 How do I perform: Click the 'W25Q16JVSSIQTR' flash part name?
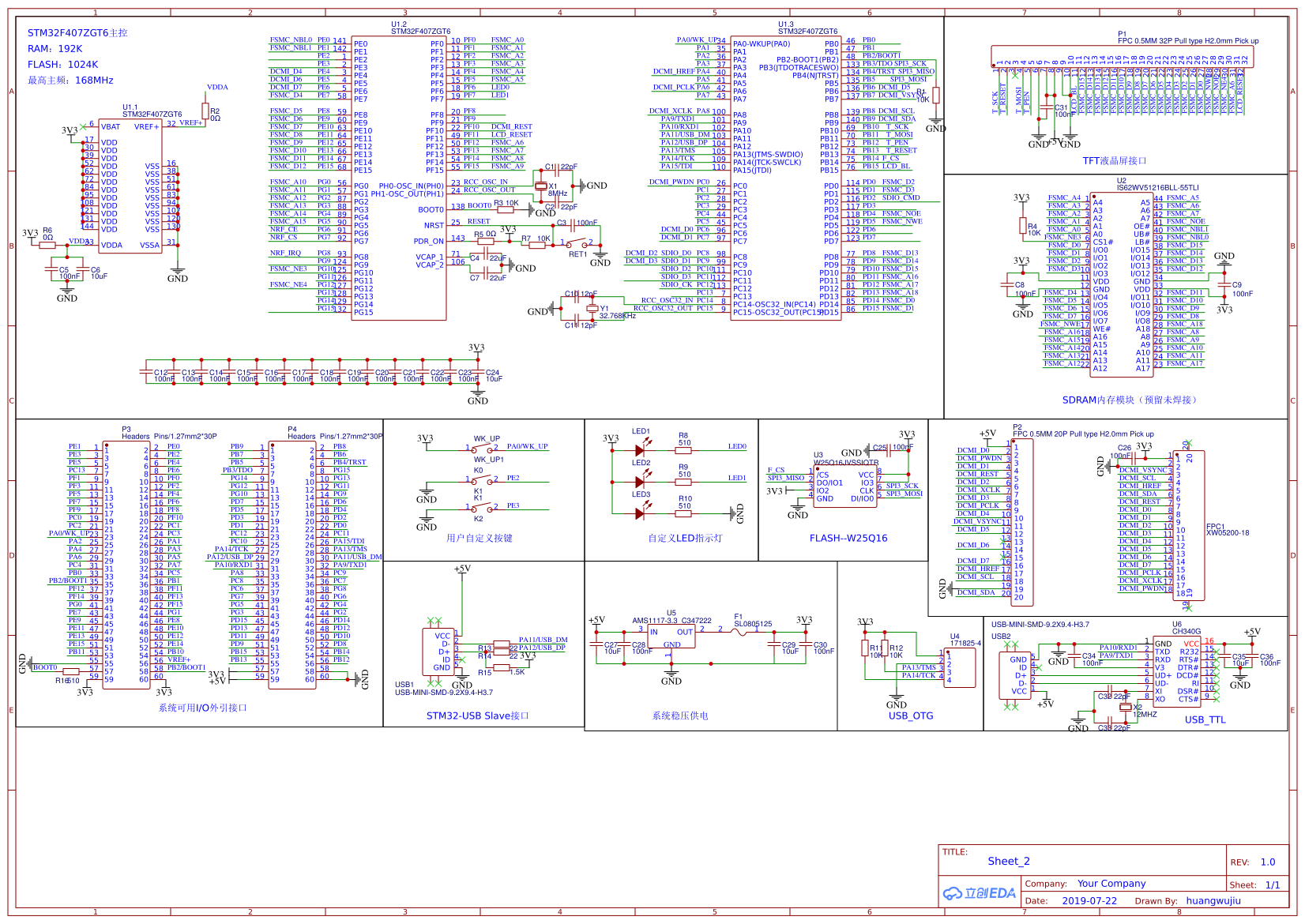click(846, 463)
